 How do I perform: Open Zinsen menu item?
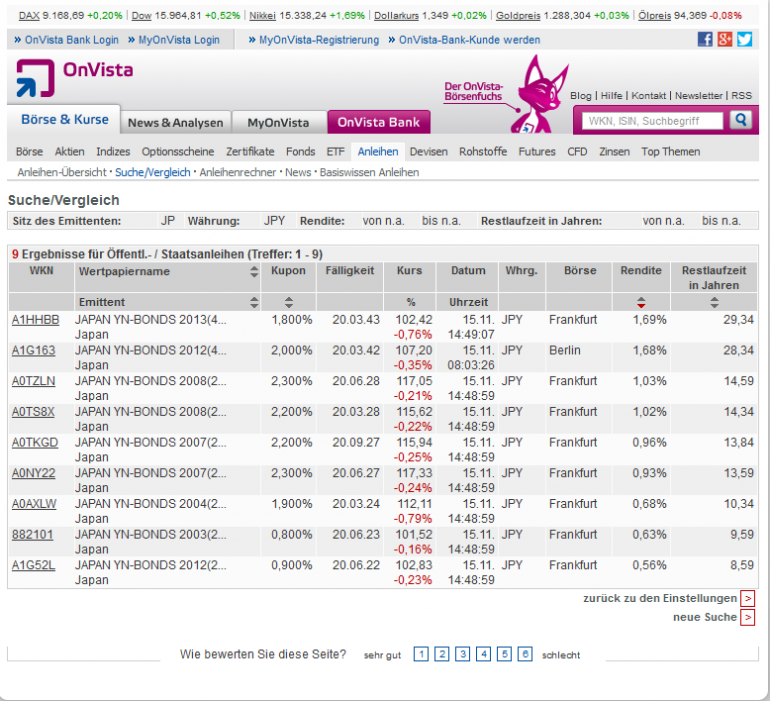point(614,152)
